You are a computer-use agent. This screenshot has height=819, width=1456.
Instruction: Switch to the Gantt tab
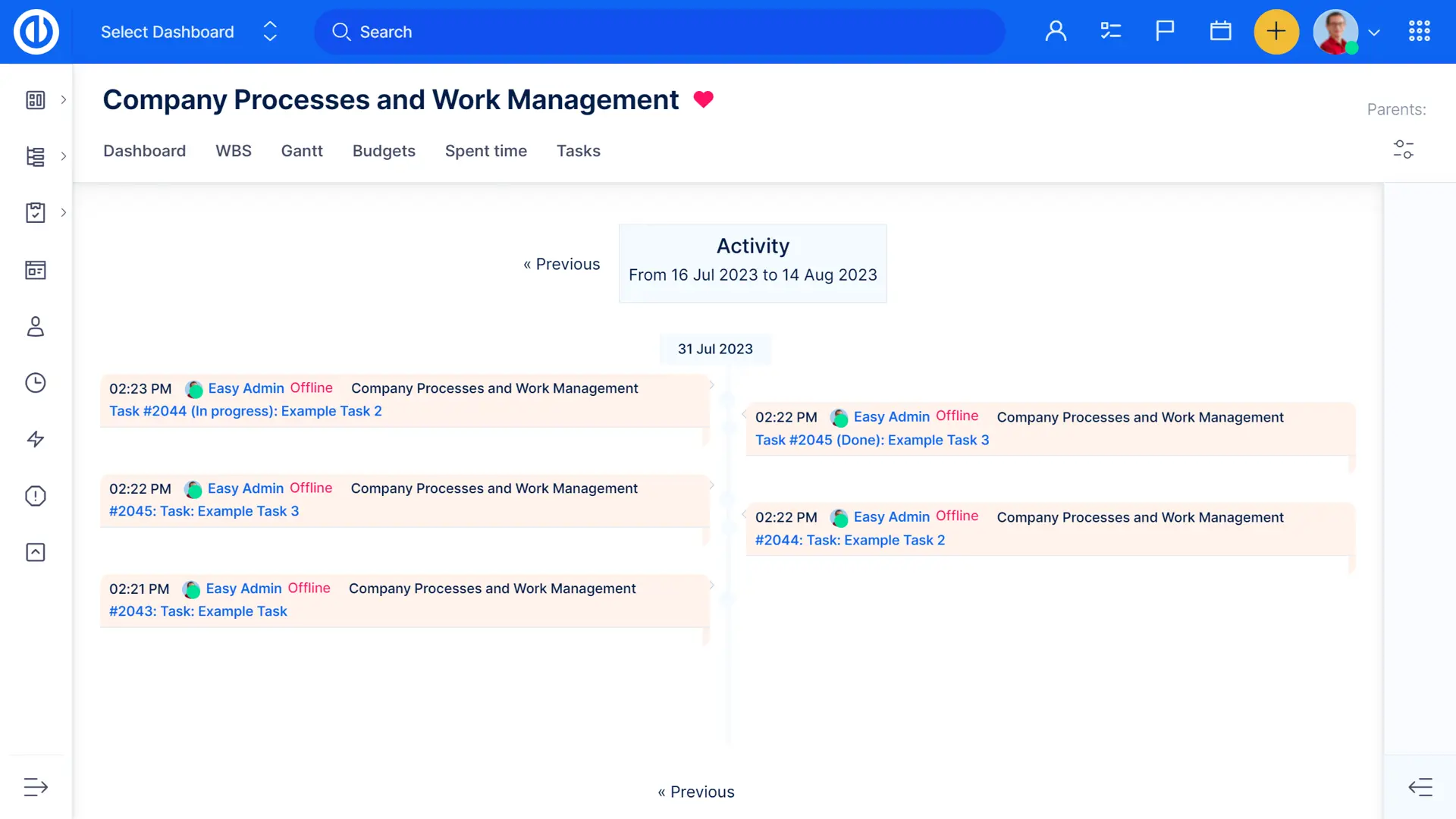(302, 151)
